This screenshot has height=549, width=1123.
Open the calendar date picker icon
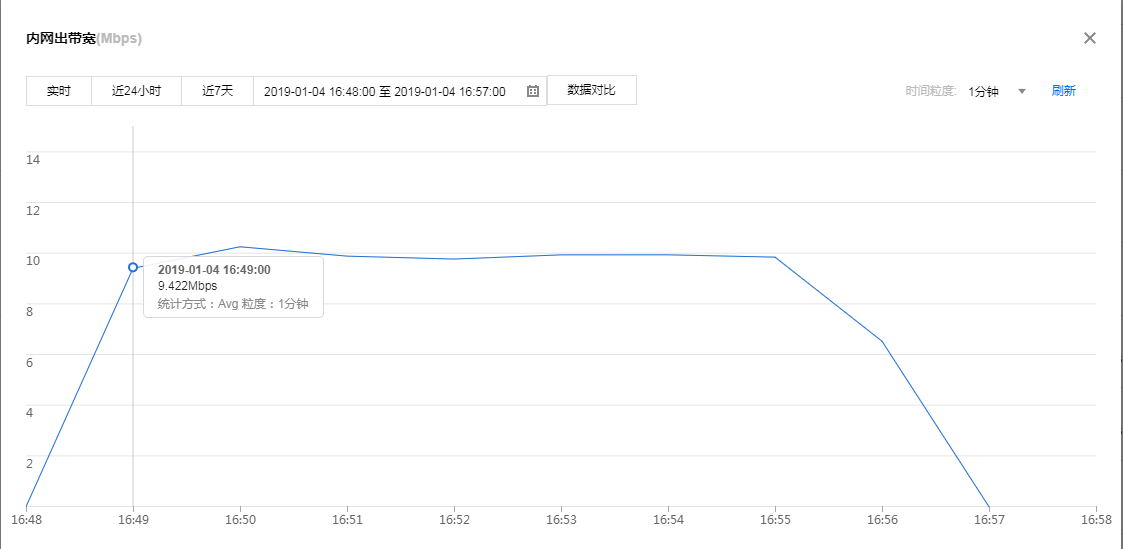point(532,91)
